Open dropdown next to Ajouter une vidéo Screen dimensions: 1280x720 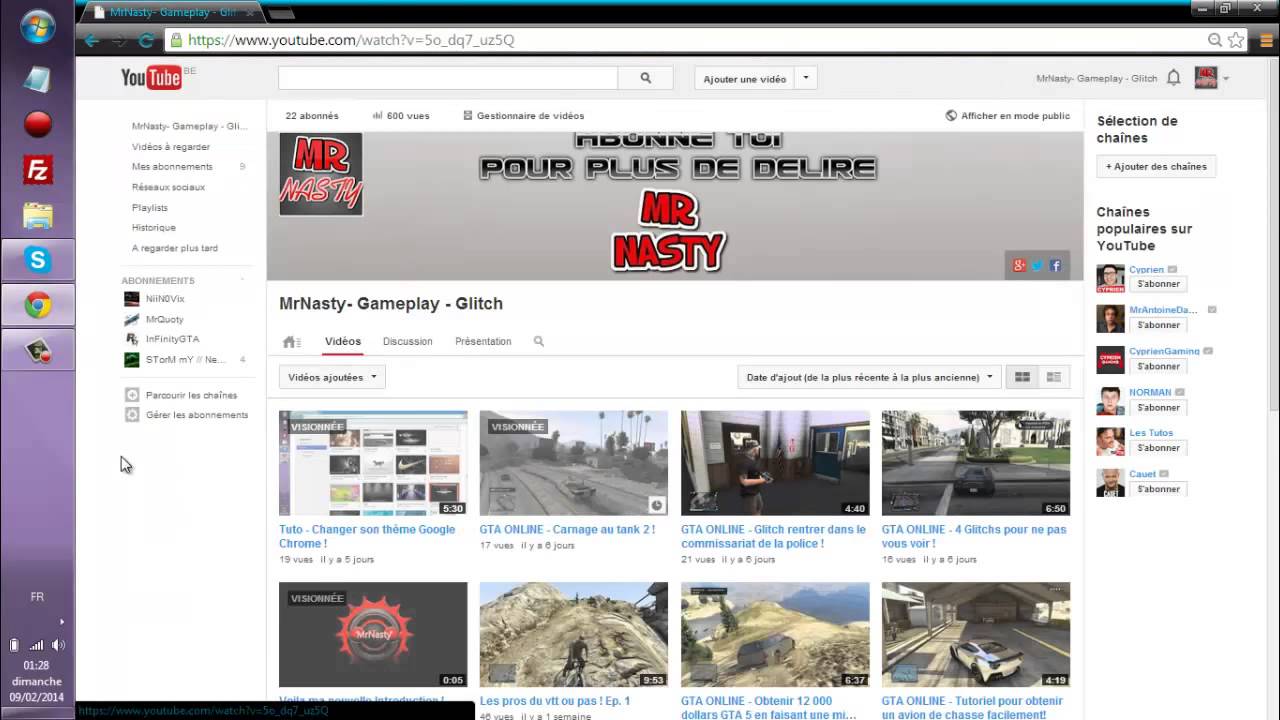pos(806,78)
